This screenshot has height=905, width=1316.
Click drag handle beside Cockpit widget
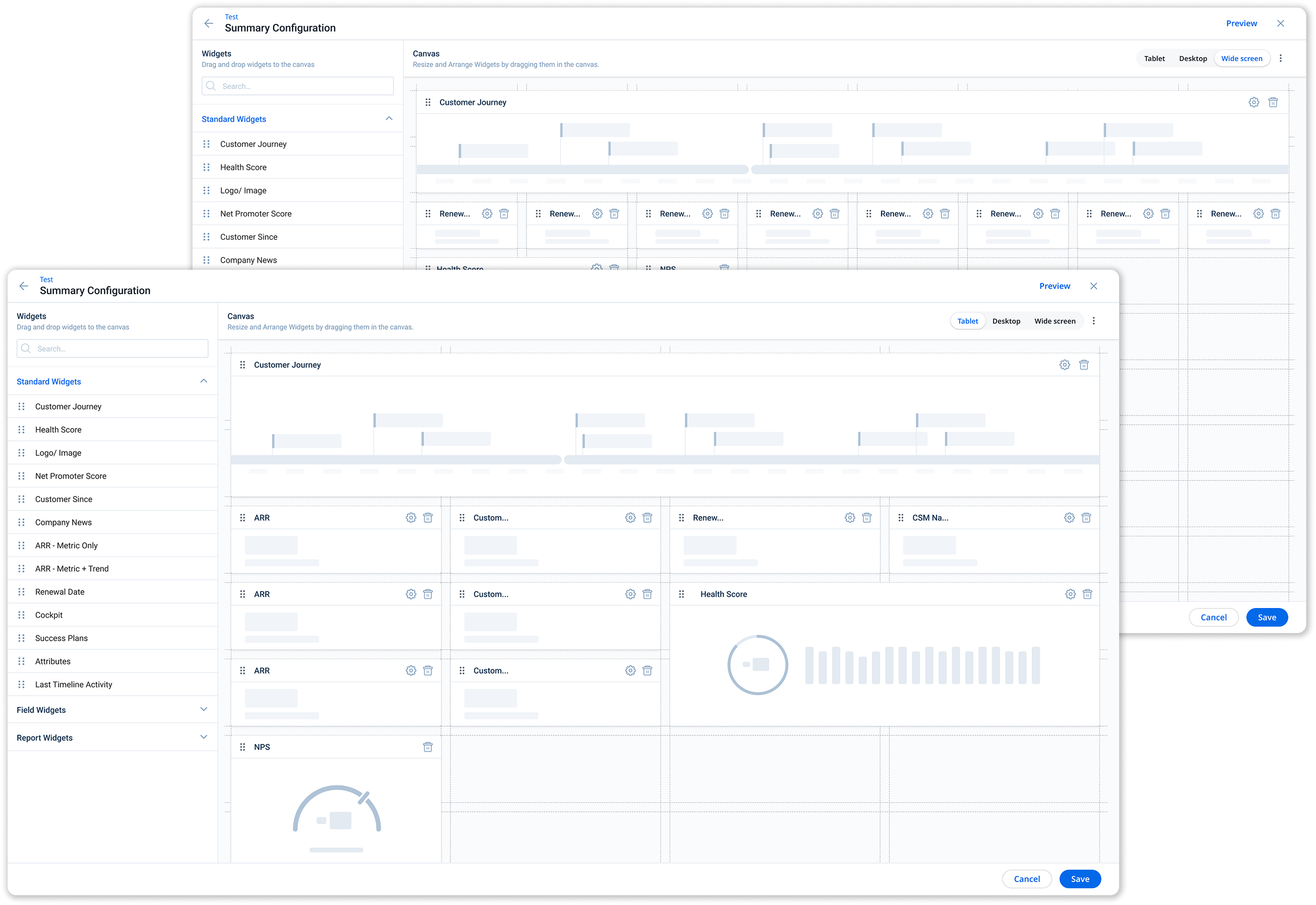coord(22,615)
